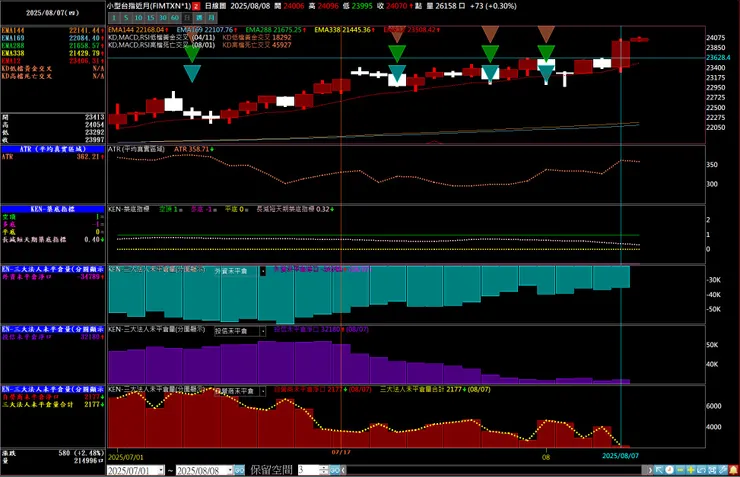Click the EMA144 22168.04 legend text
The width and height of the screenshot is (740, 477).
(x=138, y=30)
